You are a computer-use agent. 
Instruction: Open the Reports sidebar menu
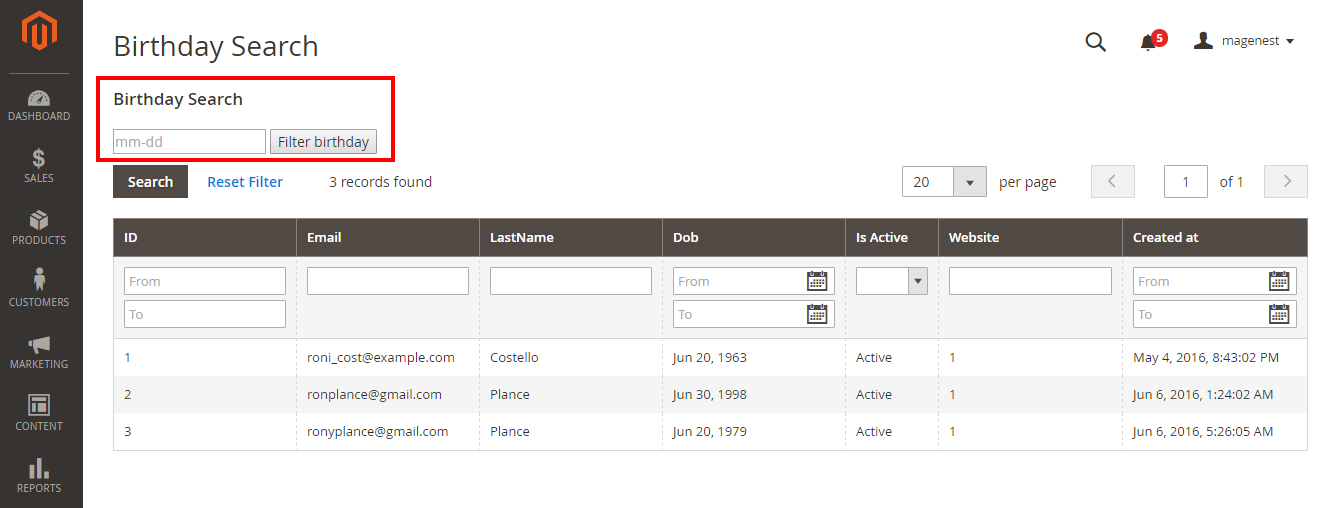pos(40,477)
